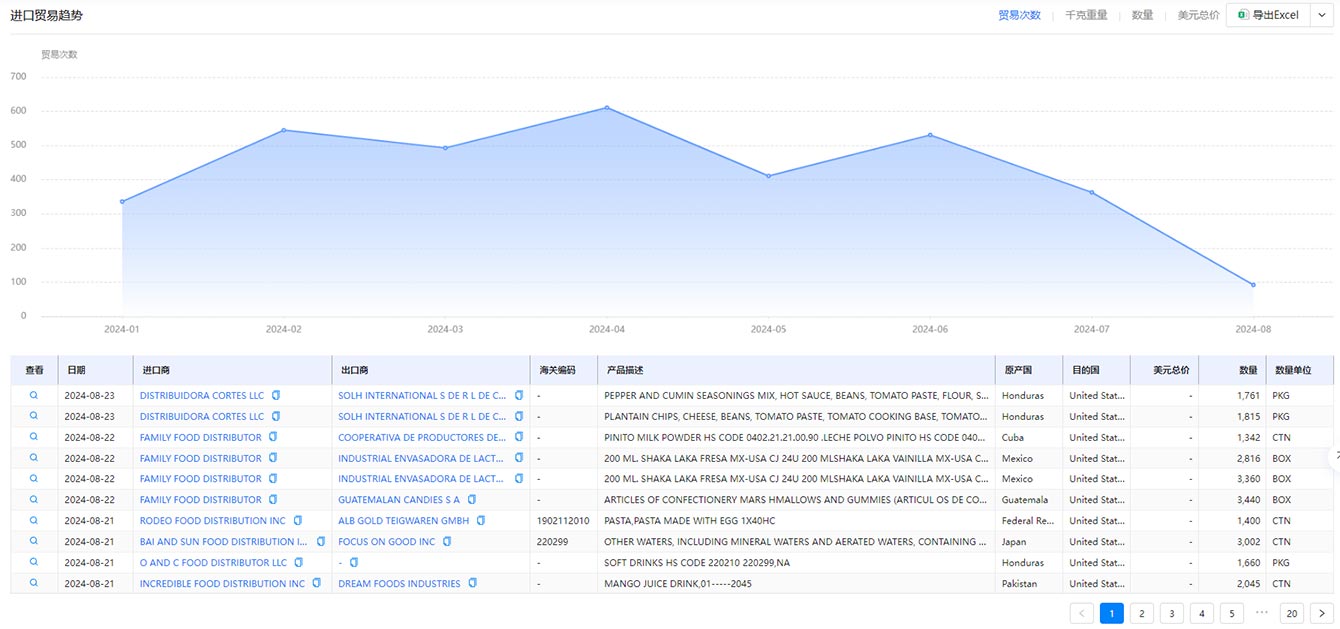
Task: Click the 2024-04 peak data point on chart
Action: tap(606, 107)
